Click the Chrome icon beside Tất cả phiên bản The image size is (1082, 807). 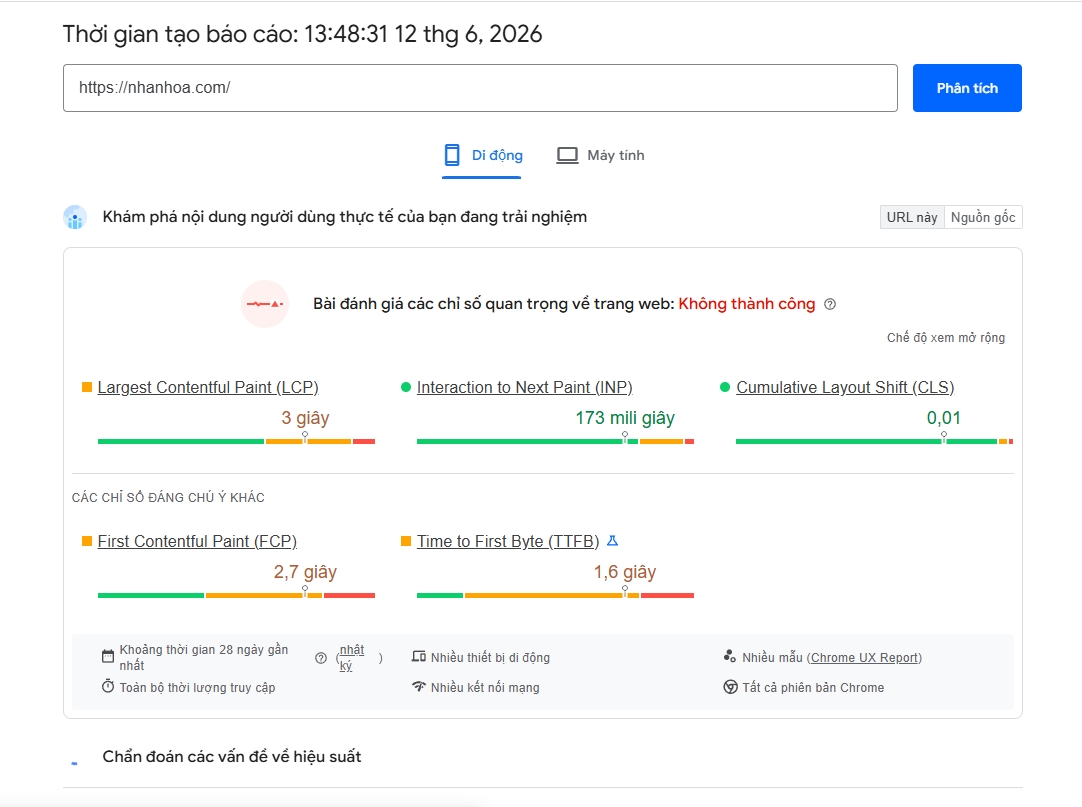[730, 687]
